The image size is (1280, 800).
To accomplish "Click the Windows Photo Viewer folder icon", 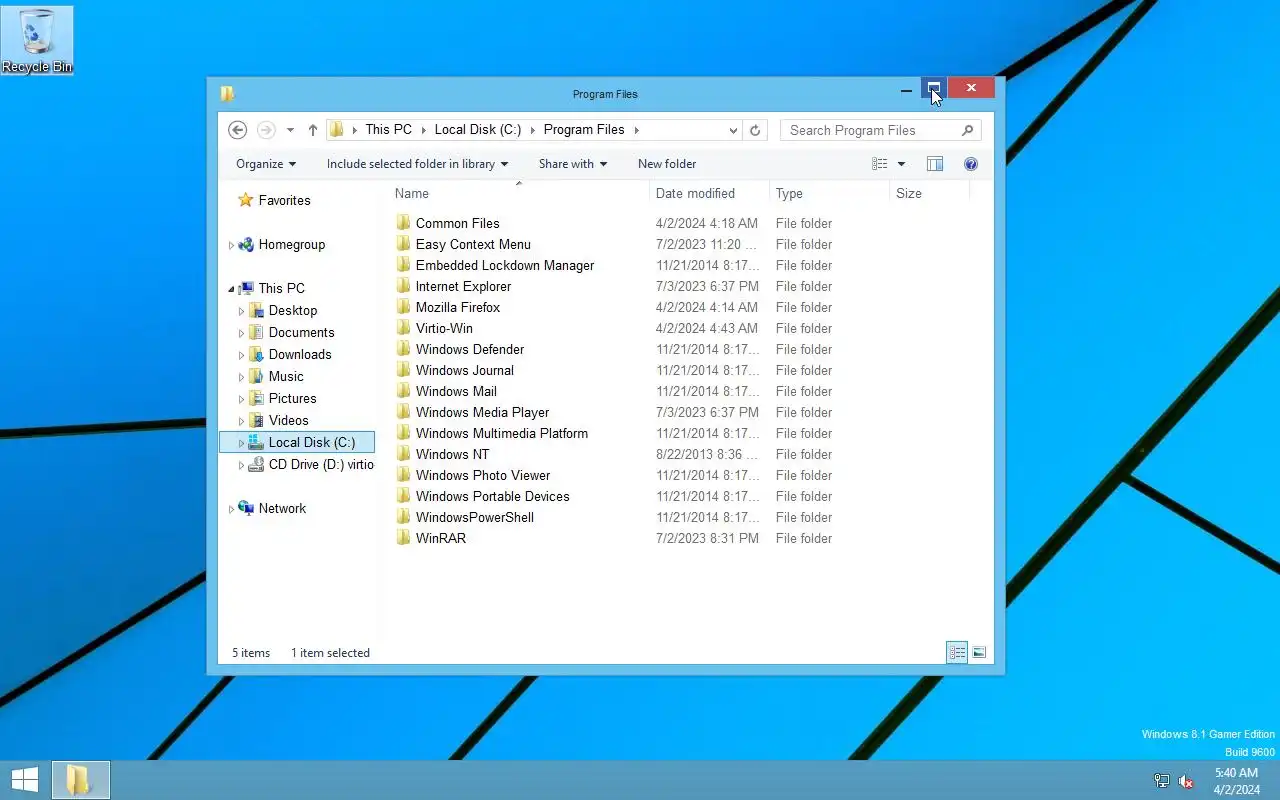I will pyautogui.click(x=404, y=474).
